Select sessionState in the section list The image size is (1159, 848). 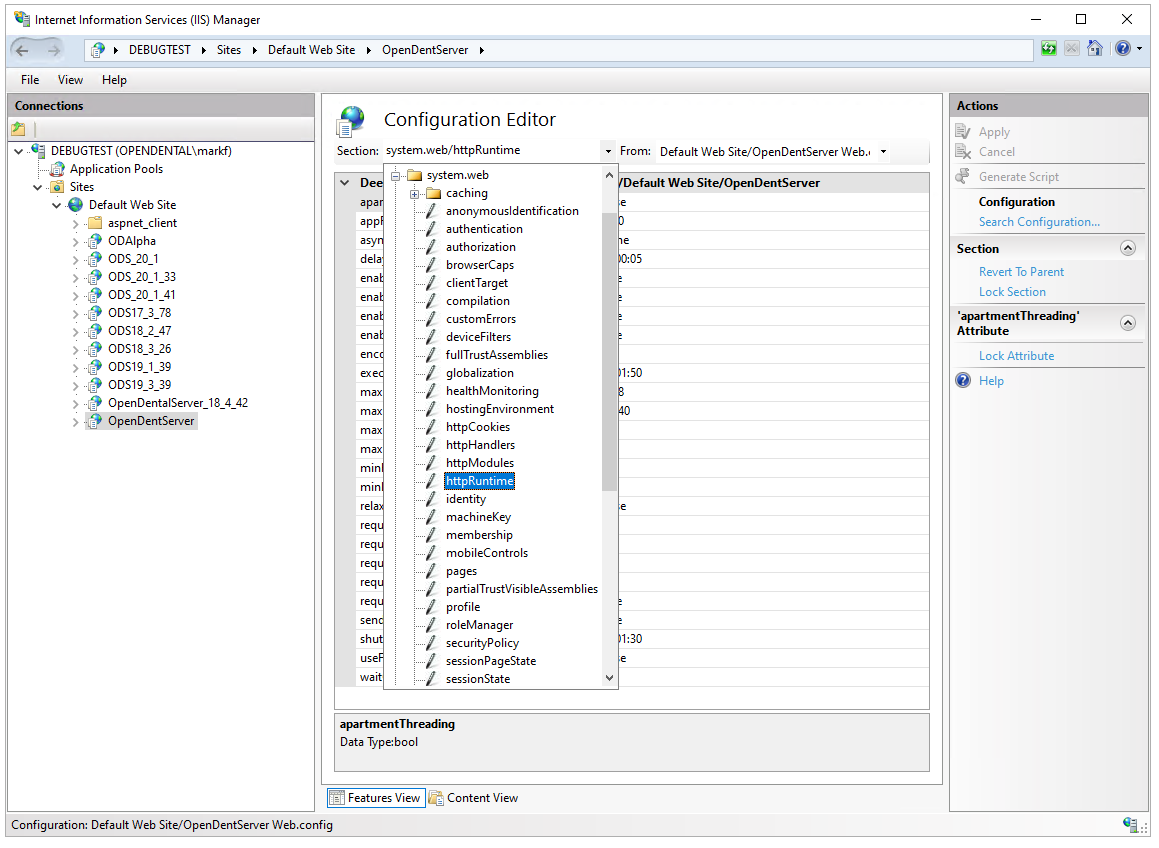coord(477,679)
